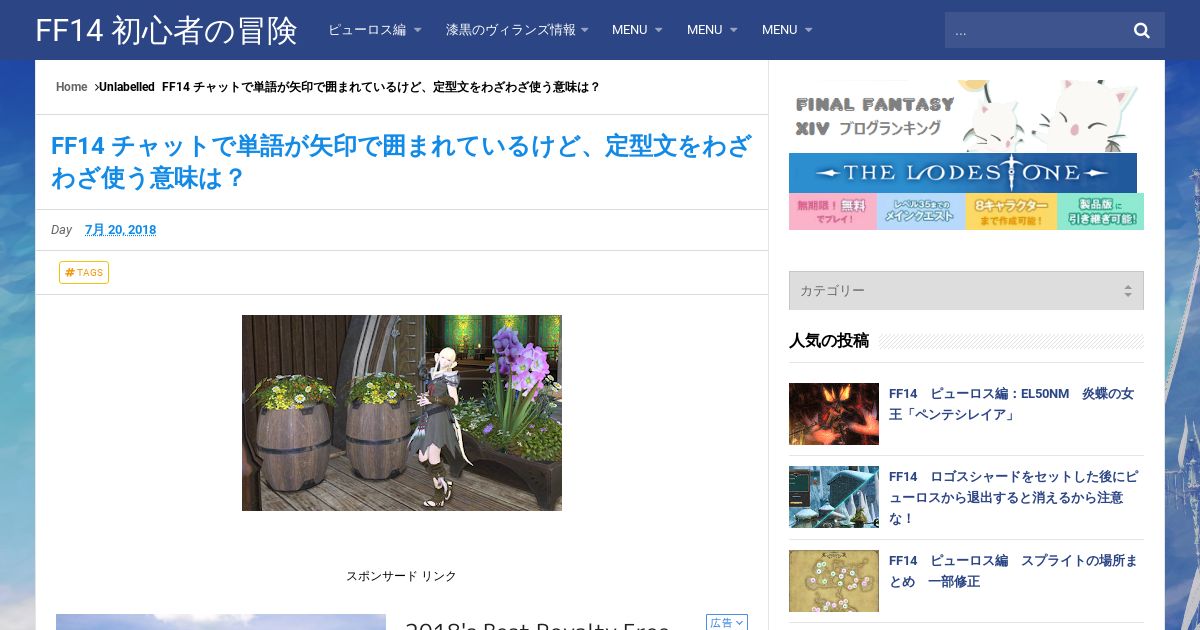Click the FINAL FANTASY XIV ブログランキング banner

pos(966,116)
